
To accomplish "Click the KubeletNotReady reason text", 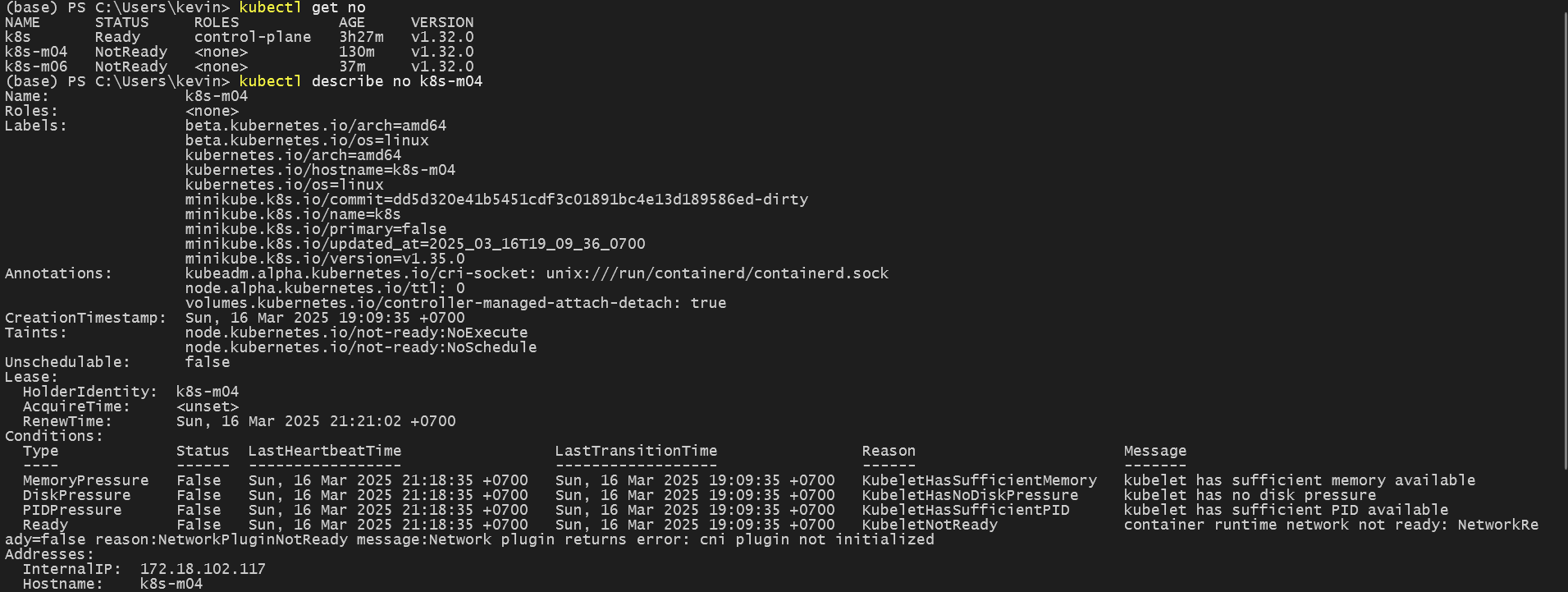I will pos(930,525).
